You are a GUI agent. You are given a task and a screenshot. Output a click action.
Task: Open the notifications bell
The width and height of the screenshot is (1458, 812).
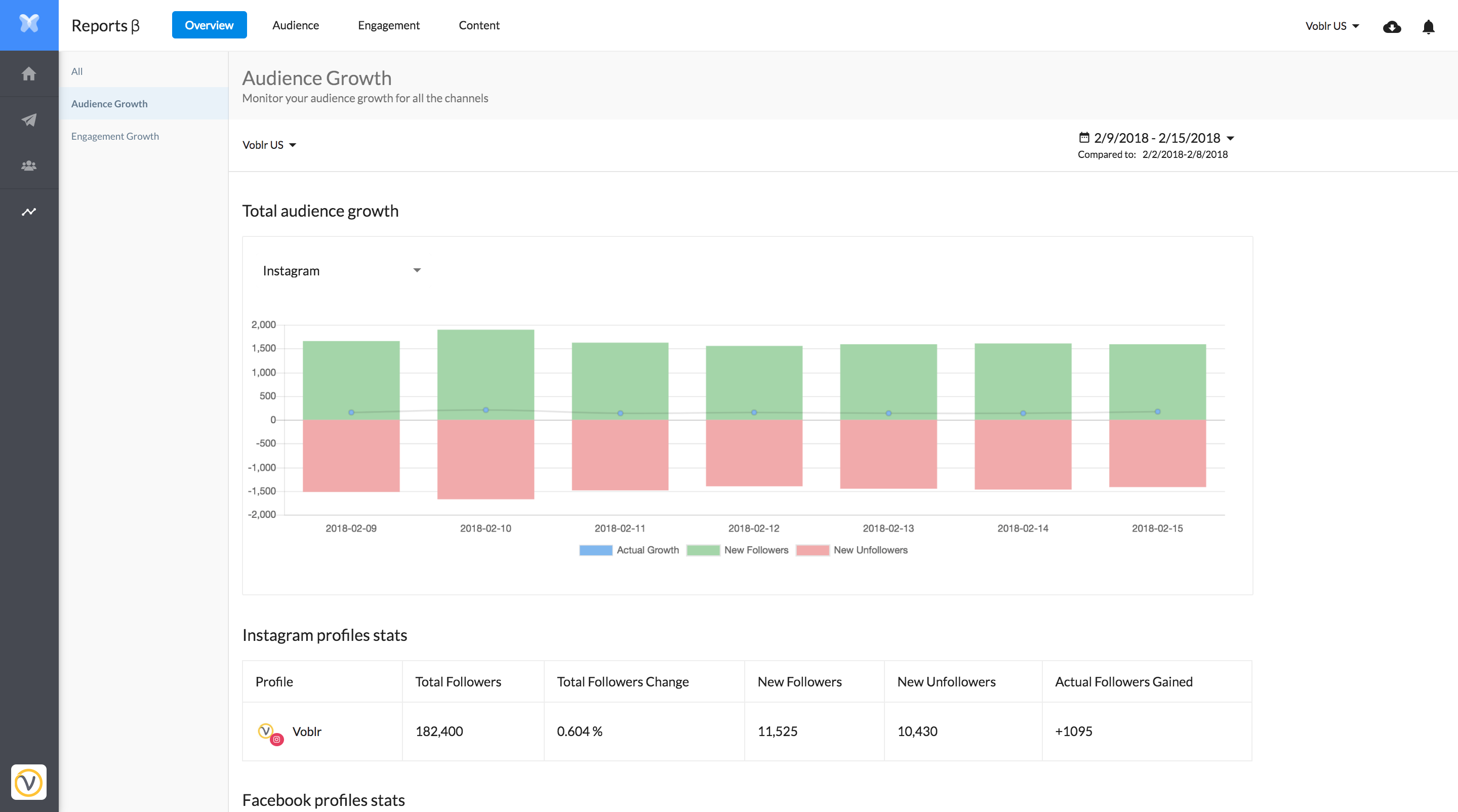(x=1428, y=27)
